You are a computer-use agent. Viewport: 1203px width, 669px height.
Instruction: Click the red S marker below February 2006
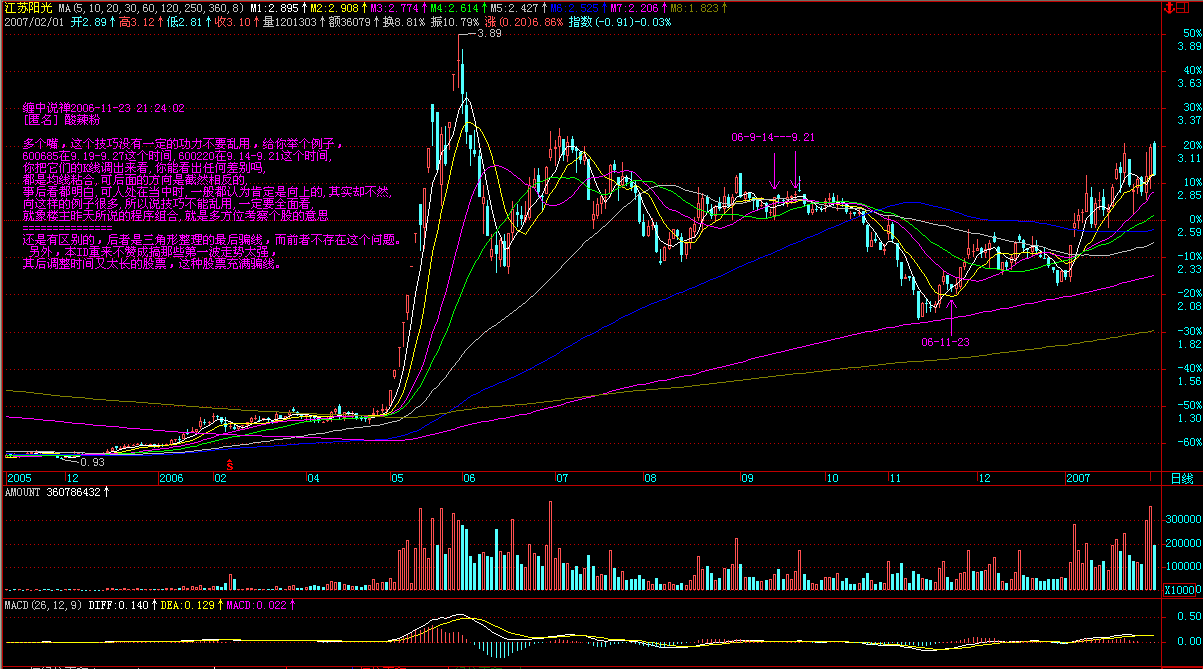230,464
